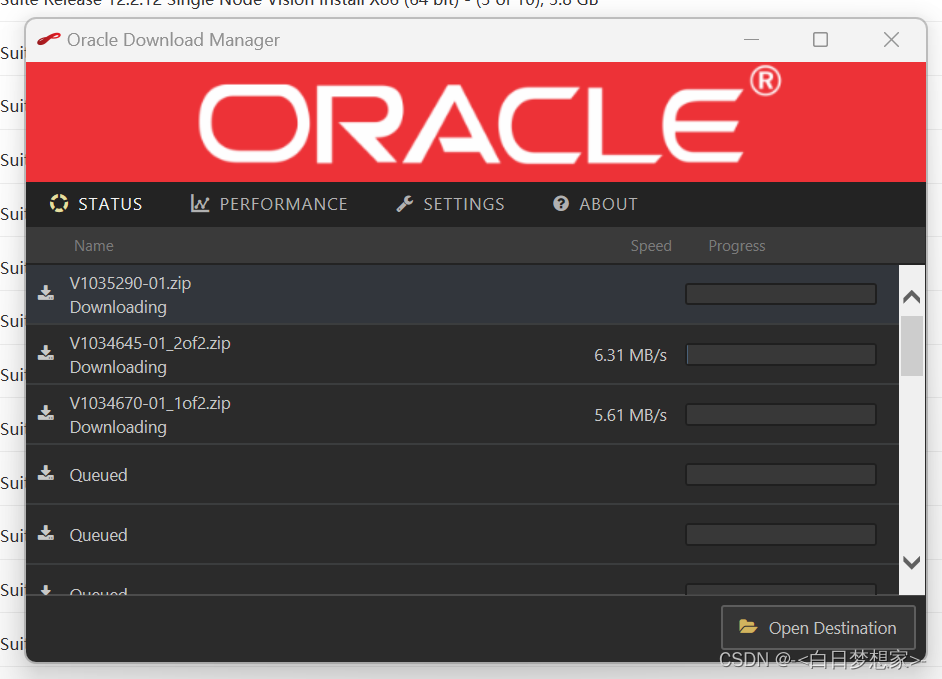This screenshot has height=679, width=942.
Task: Click the Settings wrench icon
Action: click(x=403, y=203)
